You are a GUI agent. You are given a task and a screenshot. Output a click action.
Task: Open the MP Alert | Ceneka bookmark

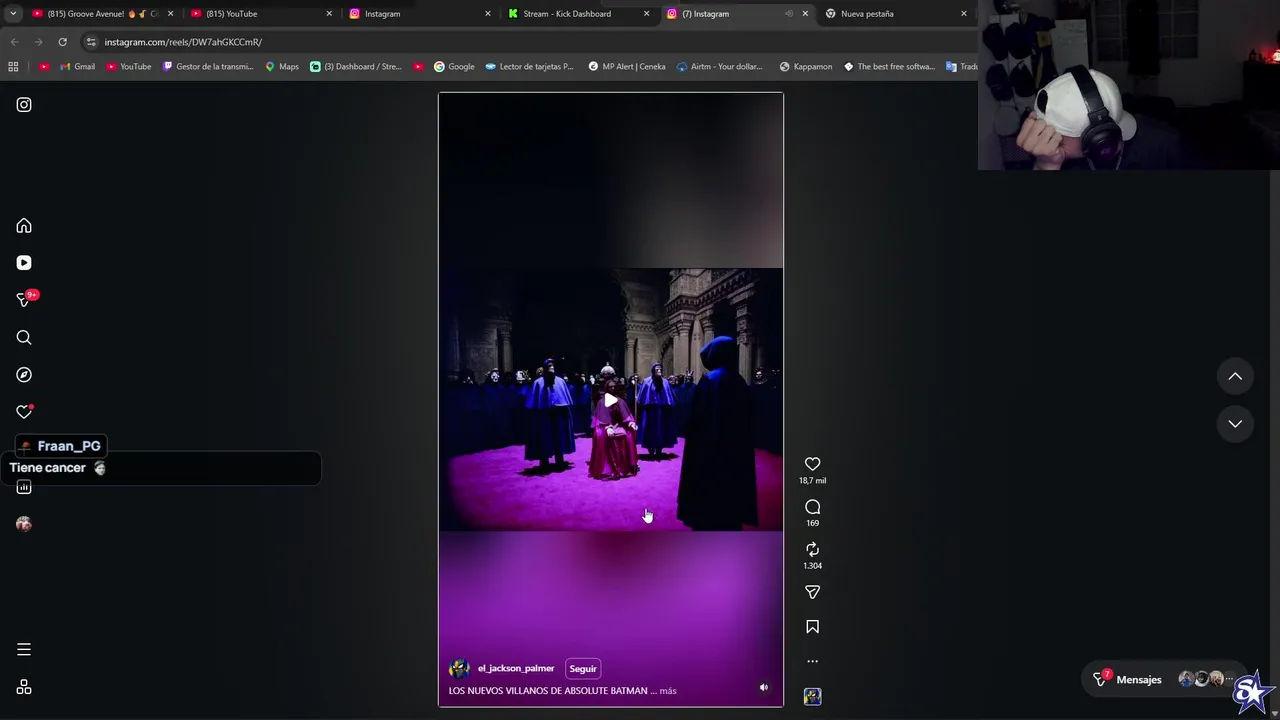click(627, 67)
